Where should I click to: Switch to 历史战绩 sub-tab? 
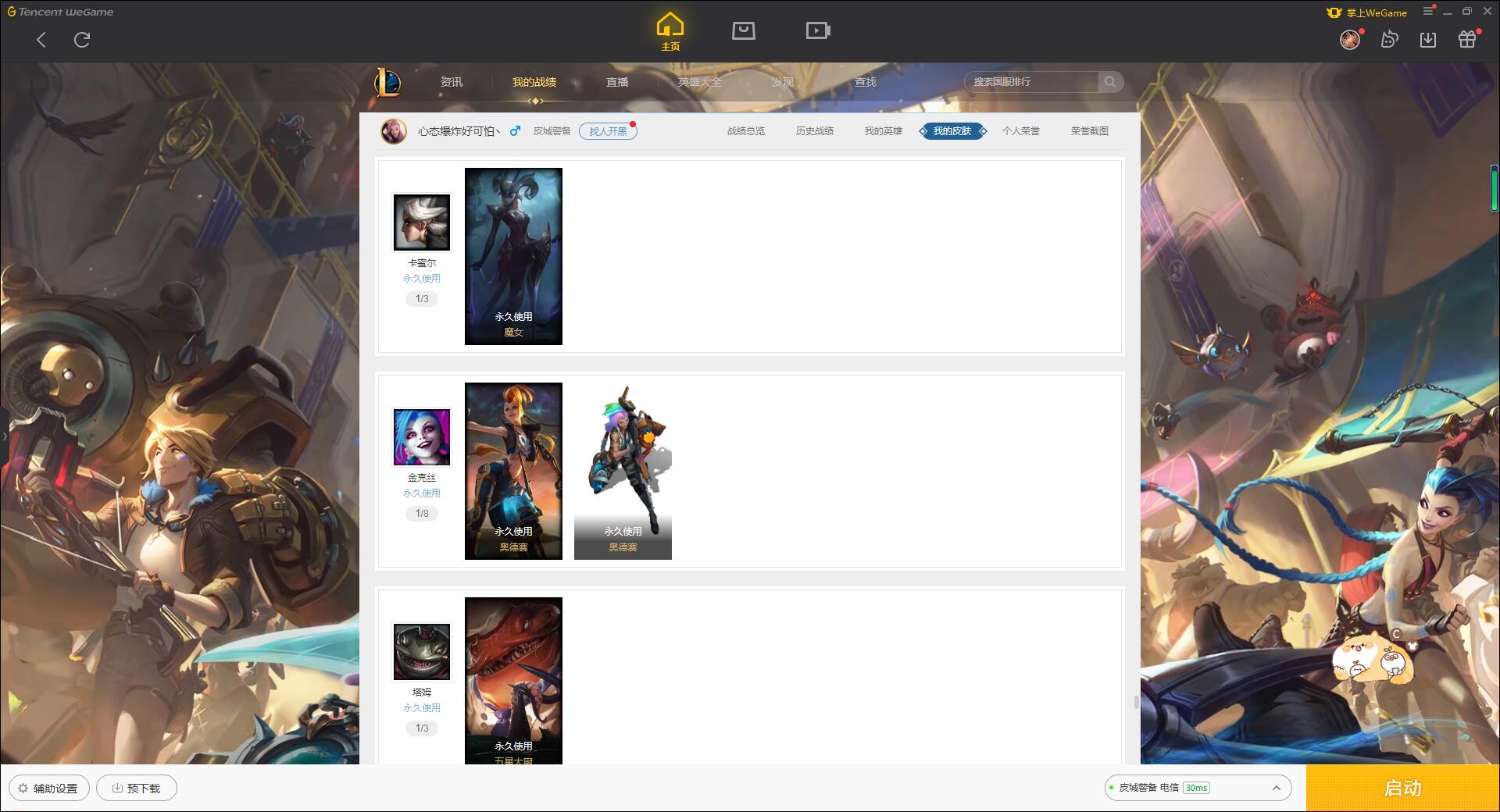pyautogui.click(x=815, y=131)
